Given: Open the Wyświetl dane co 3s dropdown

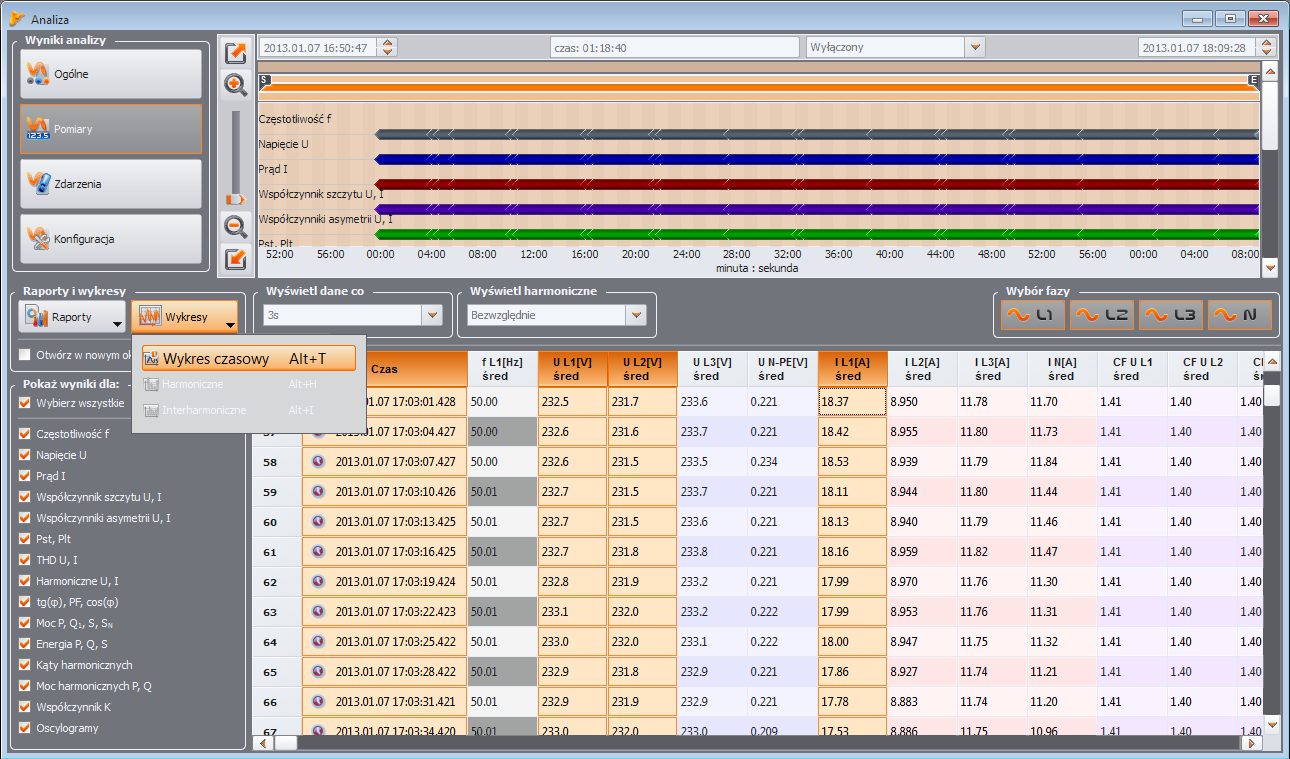Looking at the screenshot, I should click(352, 315).
